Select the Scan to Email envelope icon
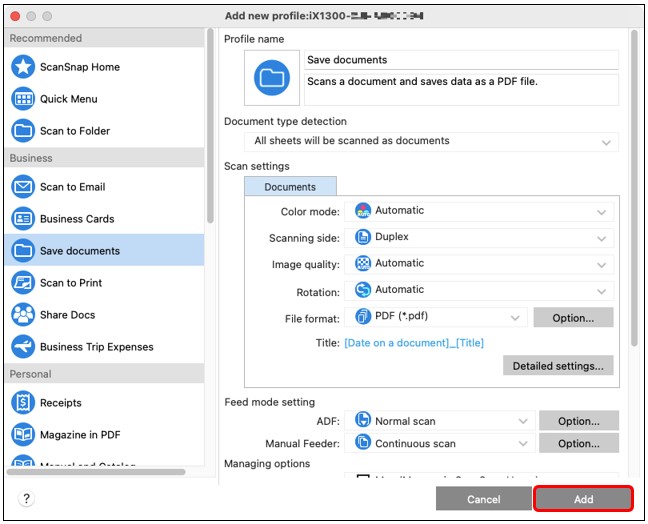 coord(23,187)
